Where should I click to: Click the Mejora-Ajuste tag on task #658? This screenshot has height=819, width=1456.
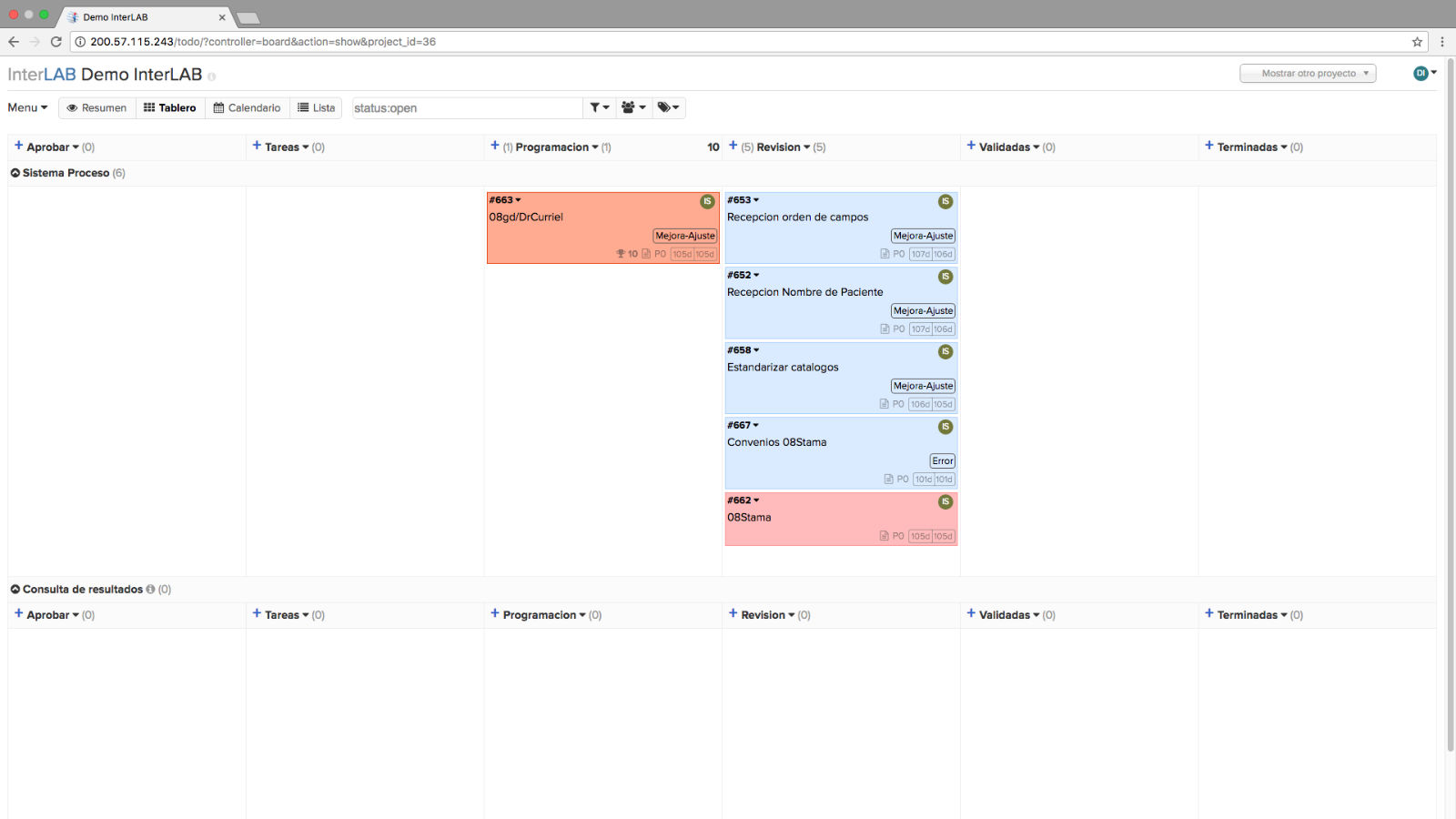[x=924, y=386]
